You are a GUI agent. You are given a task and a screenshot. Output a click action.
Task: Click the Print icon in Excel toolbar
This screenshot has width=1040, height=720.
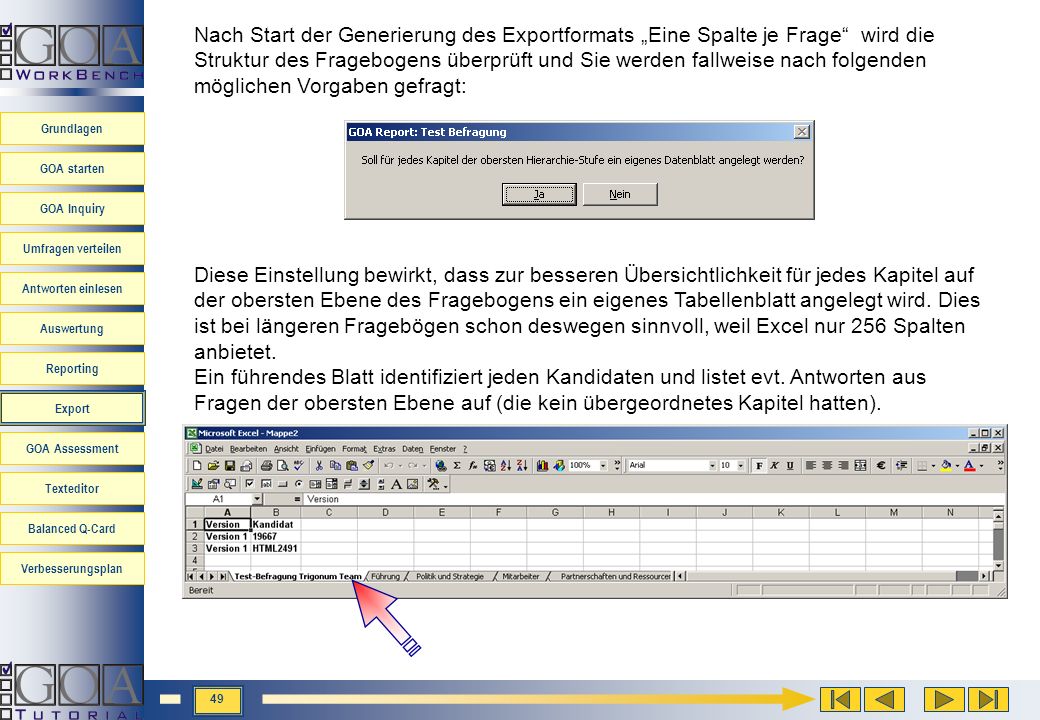click(267, 465)
